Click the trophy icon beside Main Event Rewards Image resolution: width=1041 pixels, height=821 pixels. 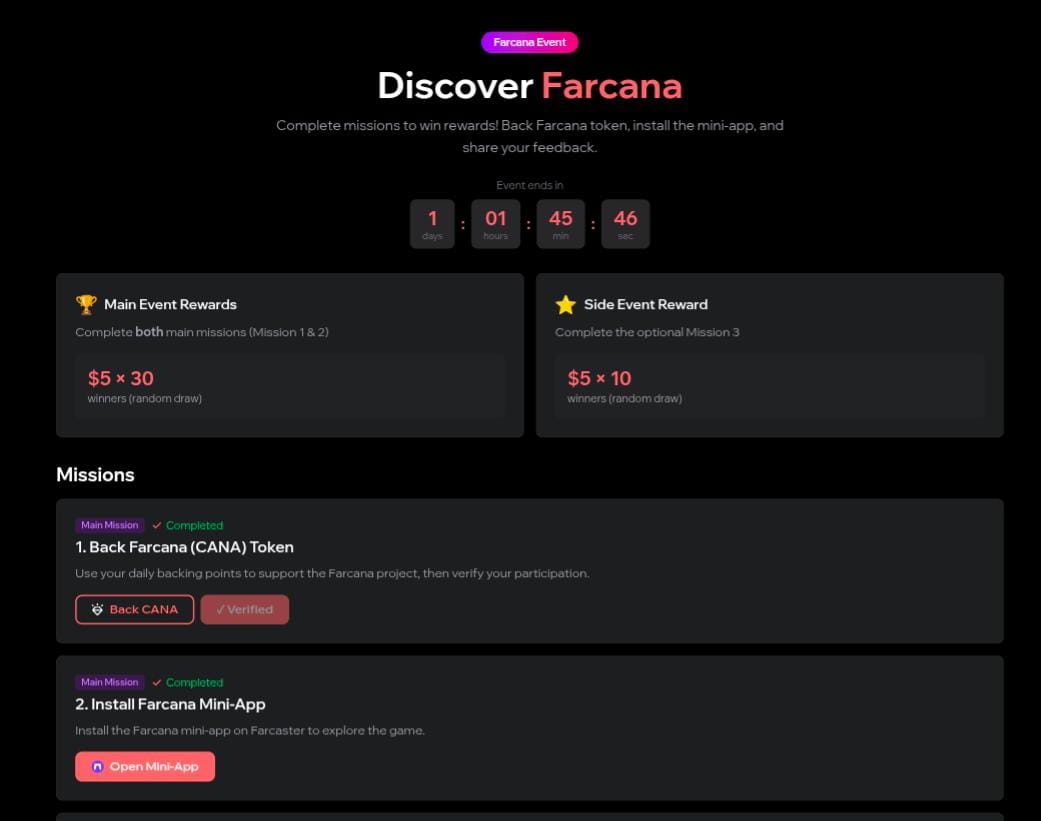pos(86,305)
